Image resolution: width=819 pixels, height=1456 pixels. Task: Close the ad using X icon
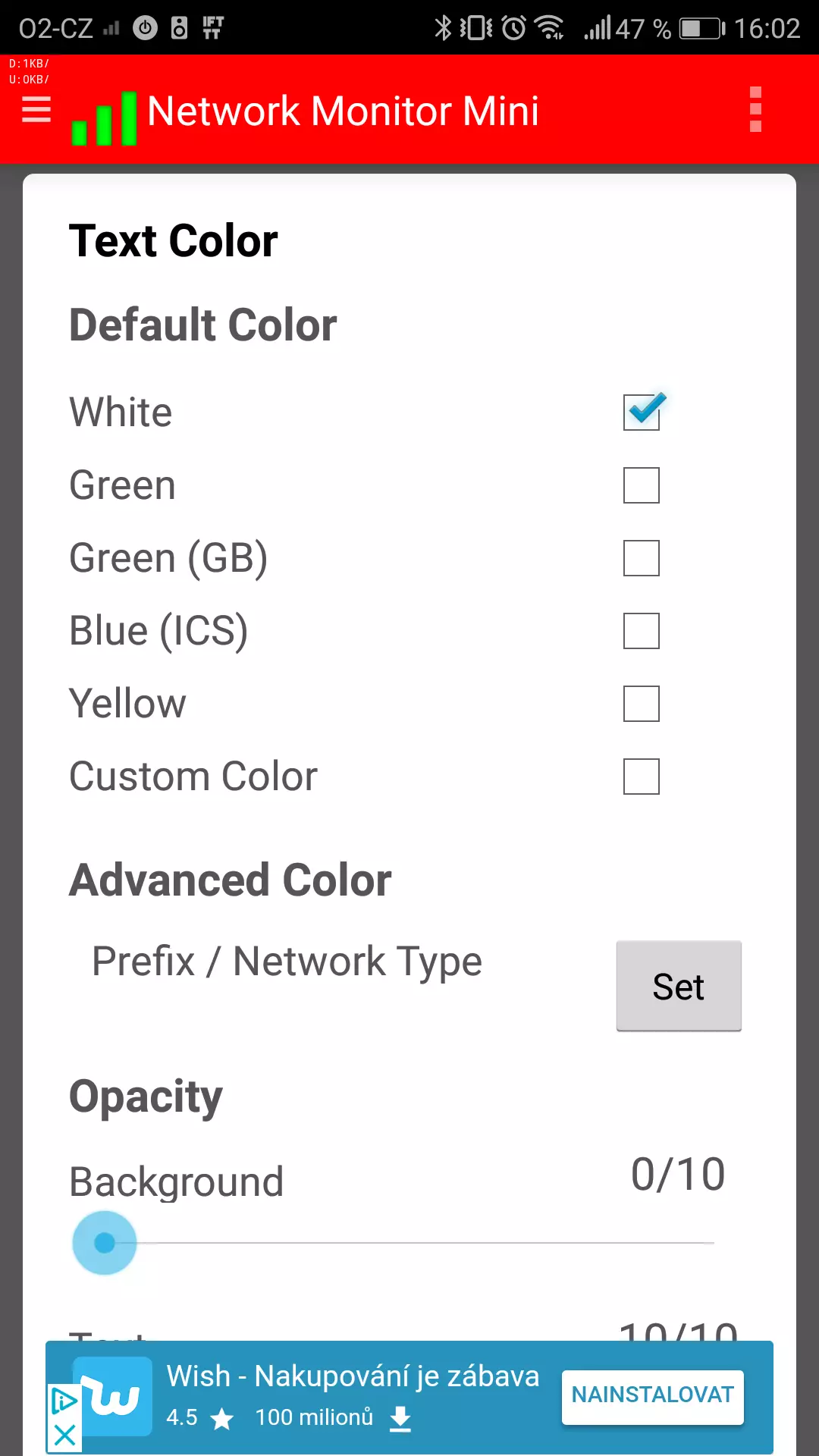[x=64, y=1435]
